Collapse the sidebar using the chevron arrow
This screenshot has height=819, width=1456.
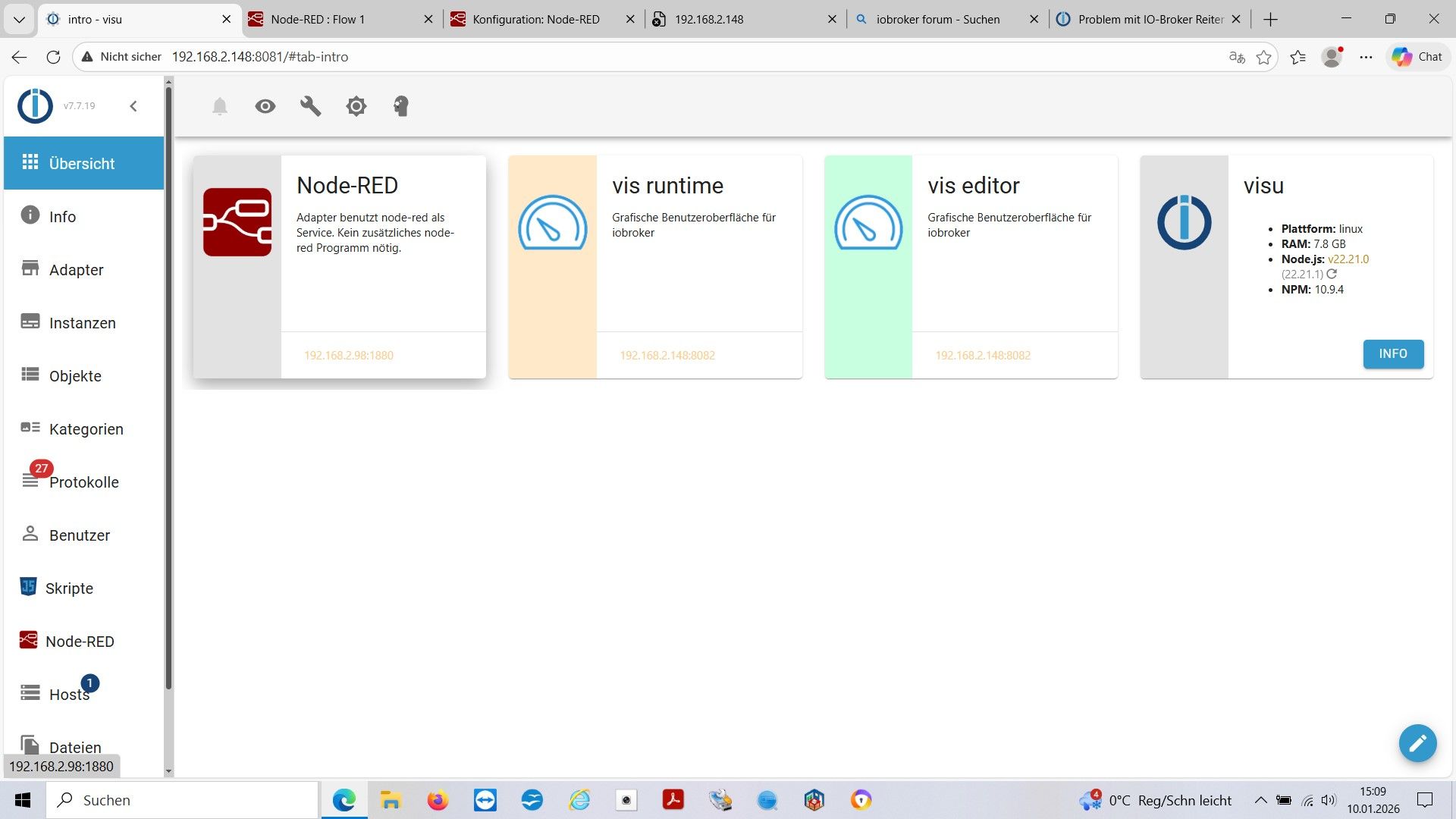pyautogui.click(x=134, y=106)
